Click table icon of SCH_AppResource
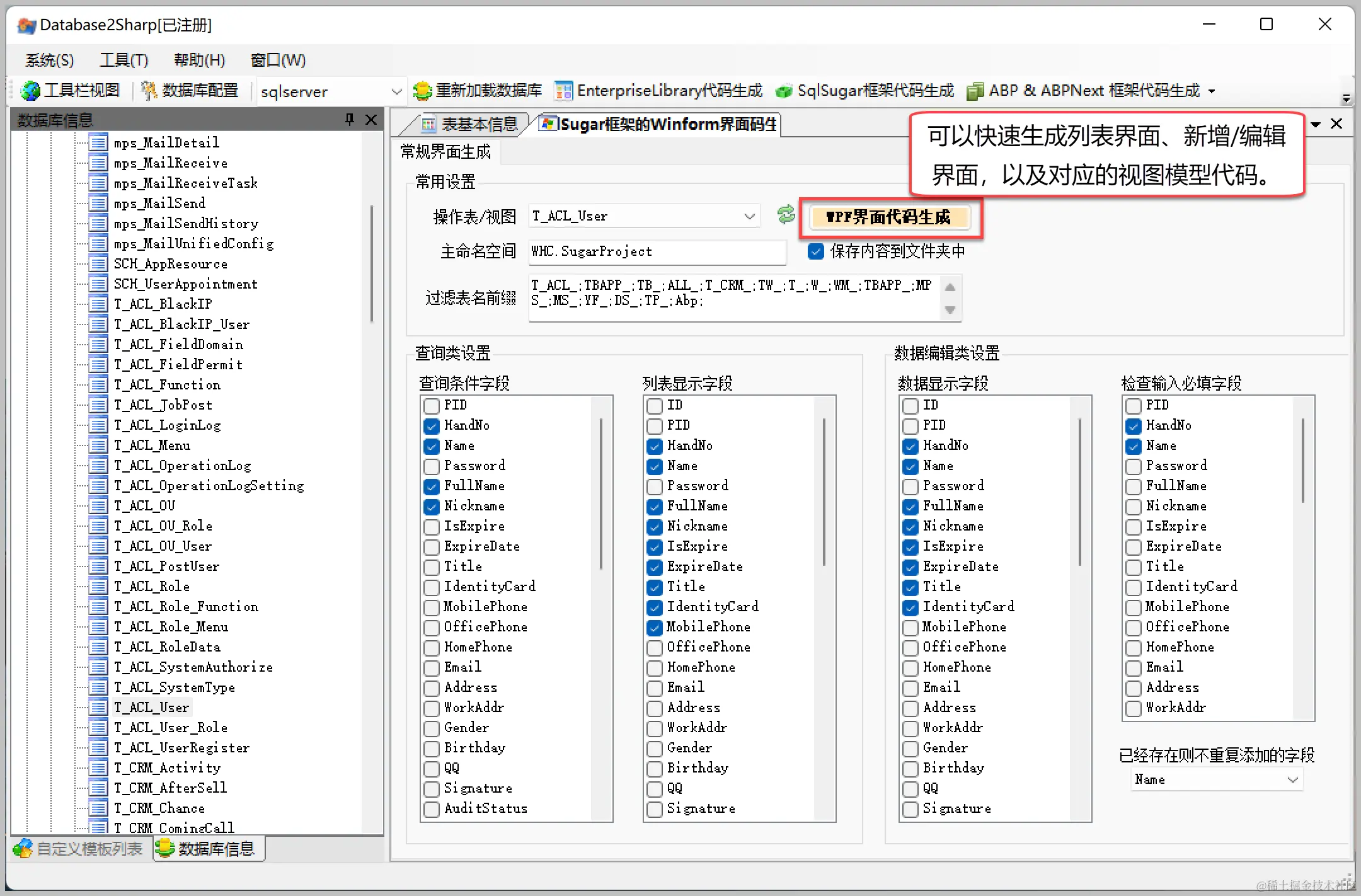1361x896 pixels. point(98,263)
